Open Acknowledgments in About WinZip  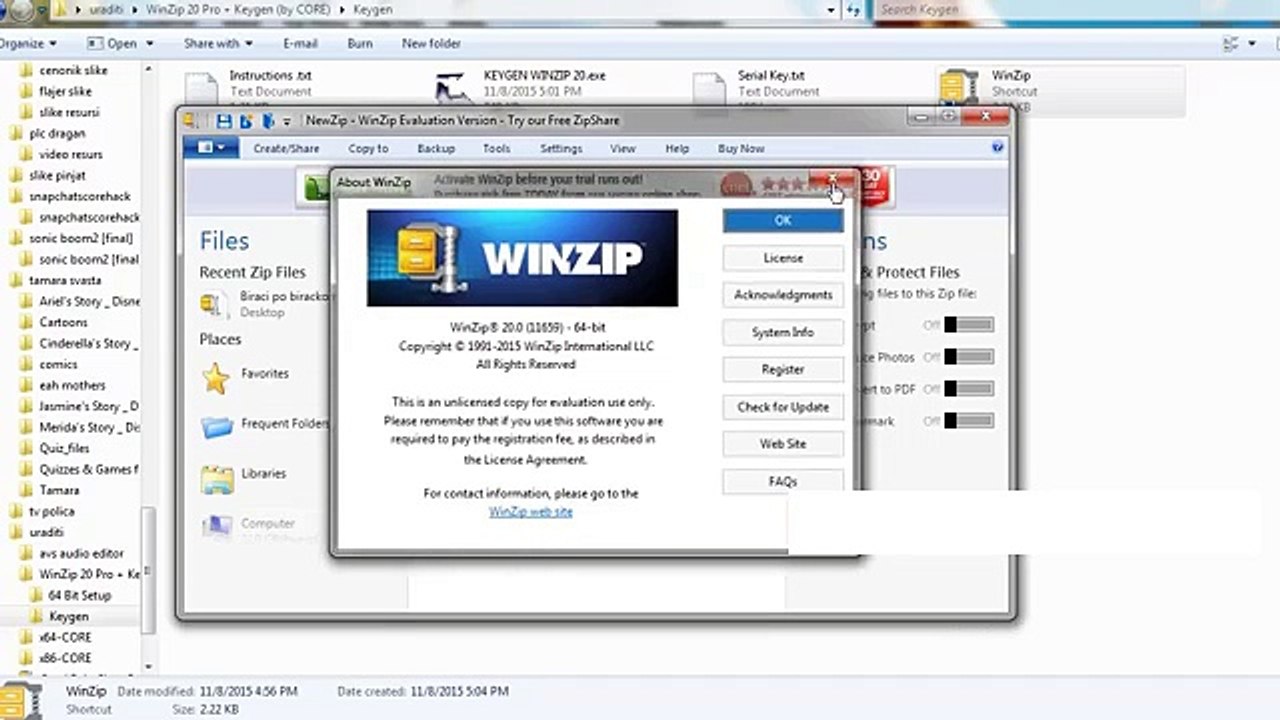pos(783,295)
